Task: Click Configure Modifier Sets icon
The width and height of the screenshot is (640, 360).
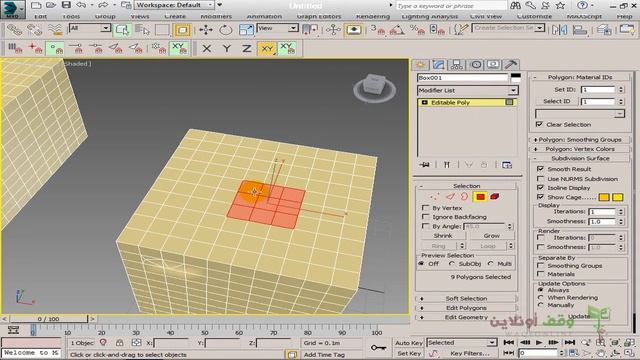Action: click(507, 164)
